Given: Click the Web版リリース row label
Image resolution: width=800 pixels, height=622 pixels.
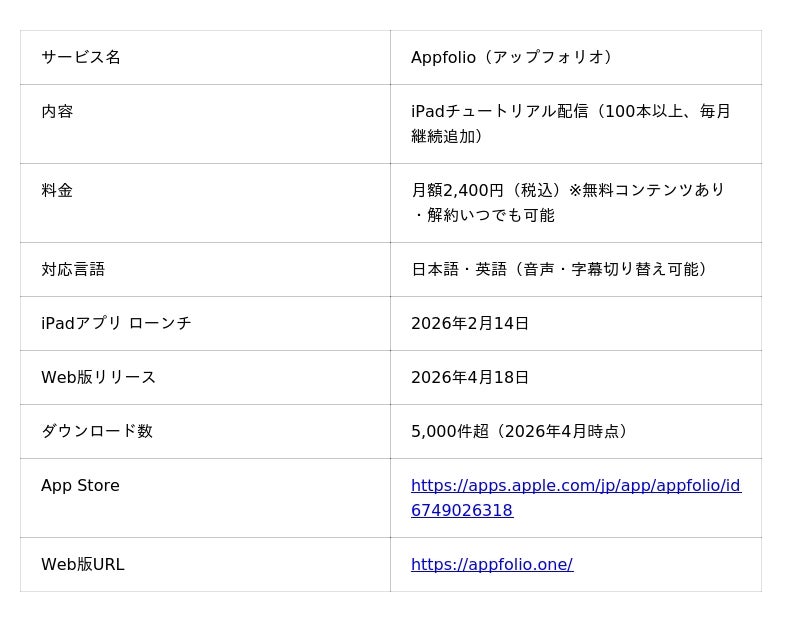Looking at the screenshot, I should point(98,378).
